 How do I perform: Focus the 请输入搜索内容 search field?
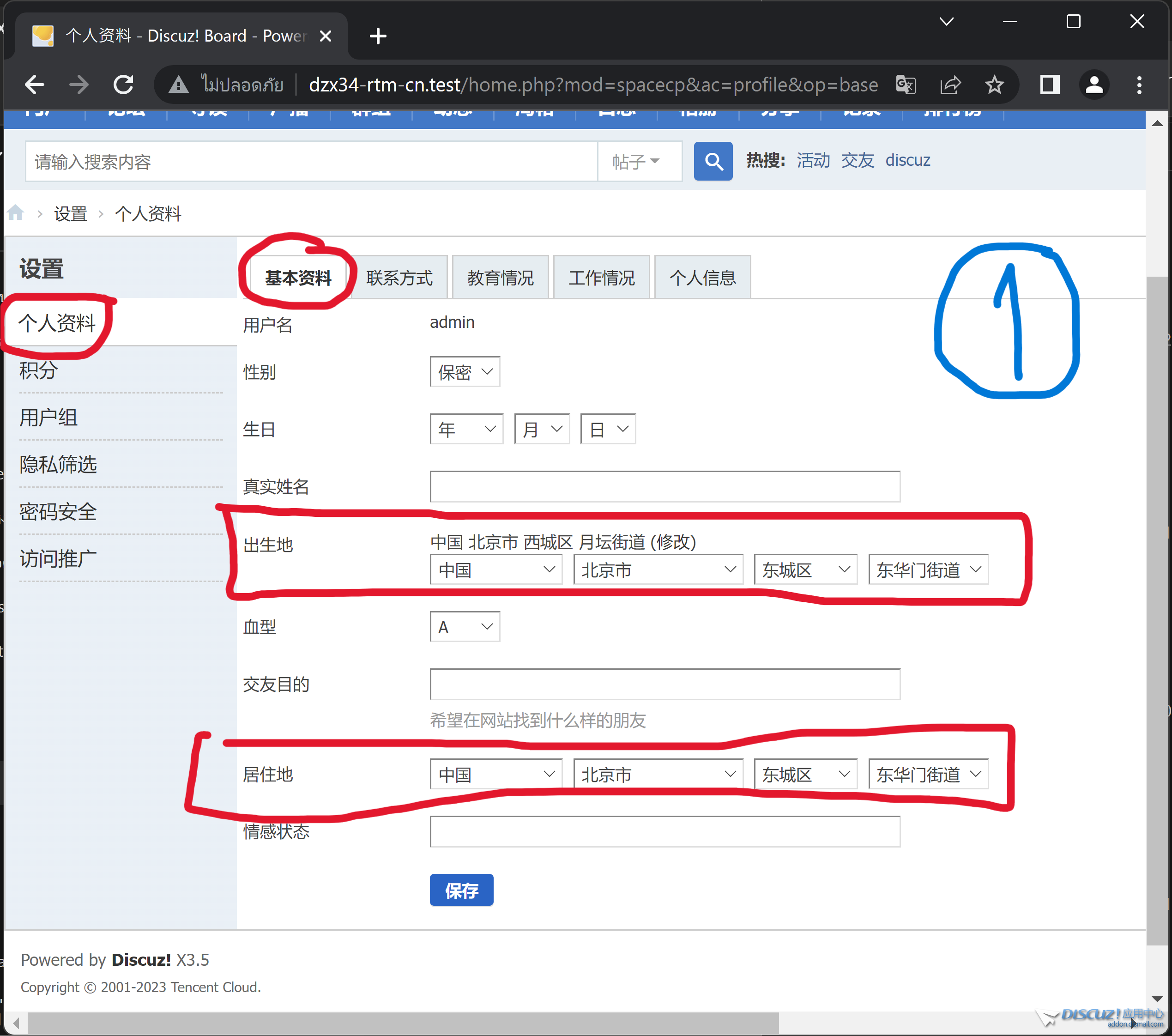(x=311, y=161)
